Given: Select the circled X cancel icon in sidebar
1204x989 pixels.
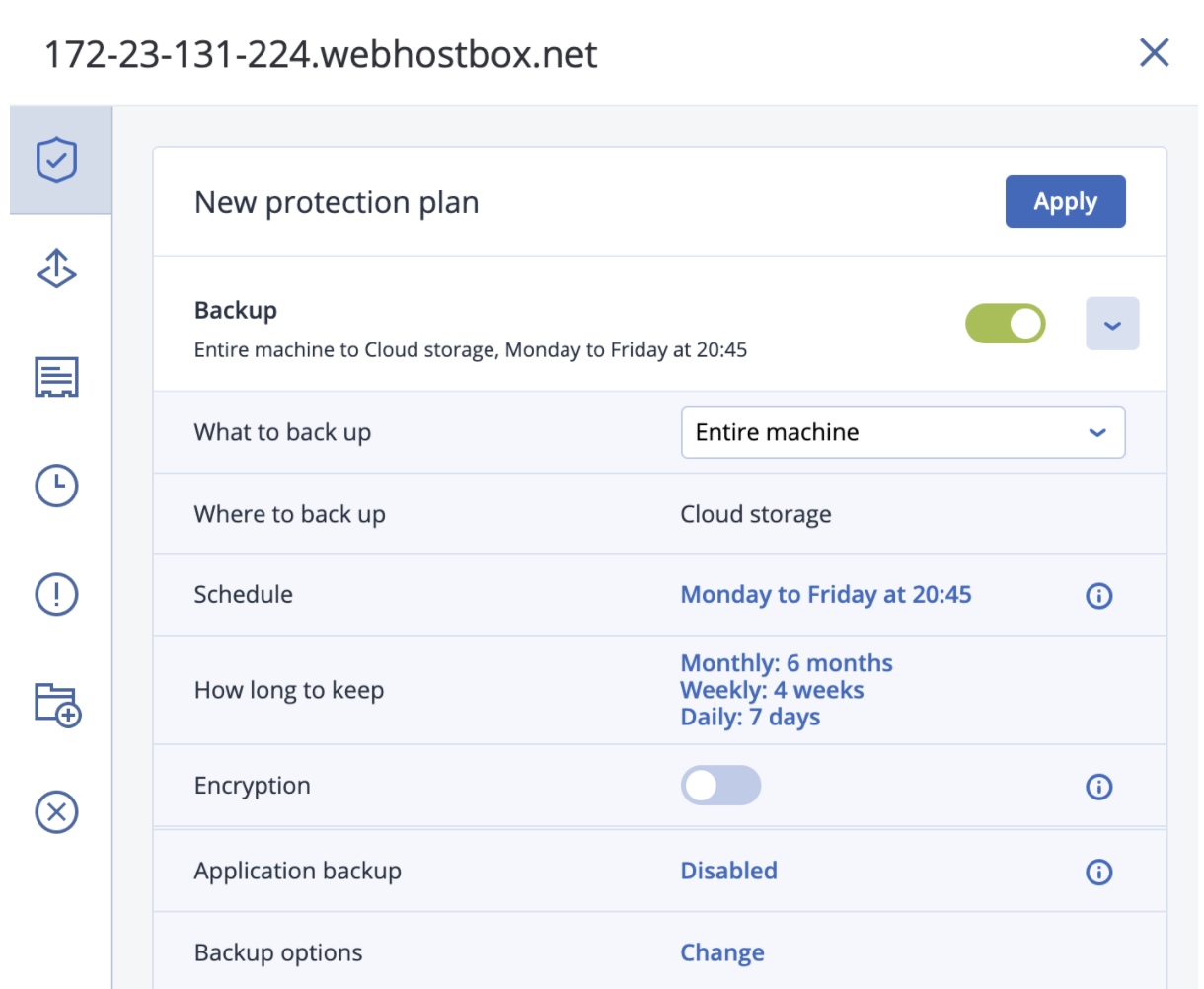Looking at the screenshot, I should tap(56, 811).
